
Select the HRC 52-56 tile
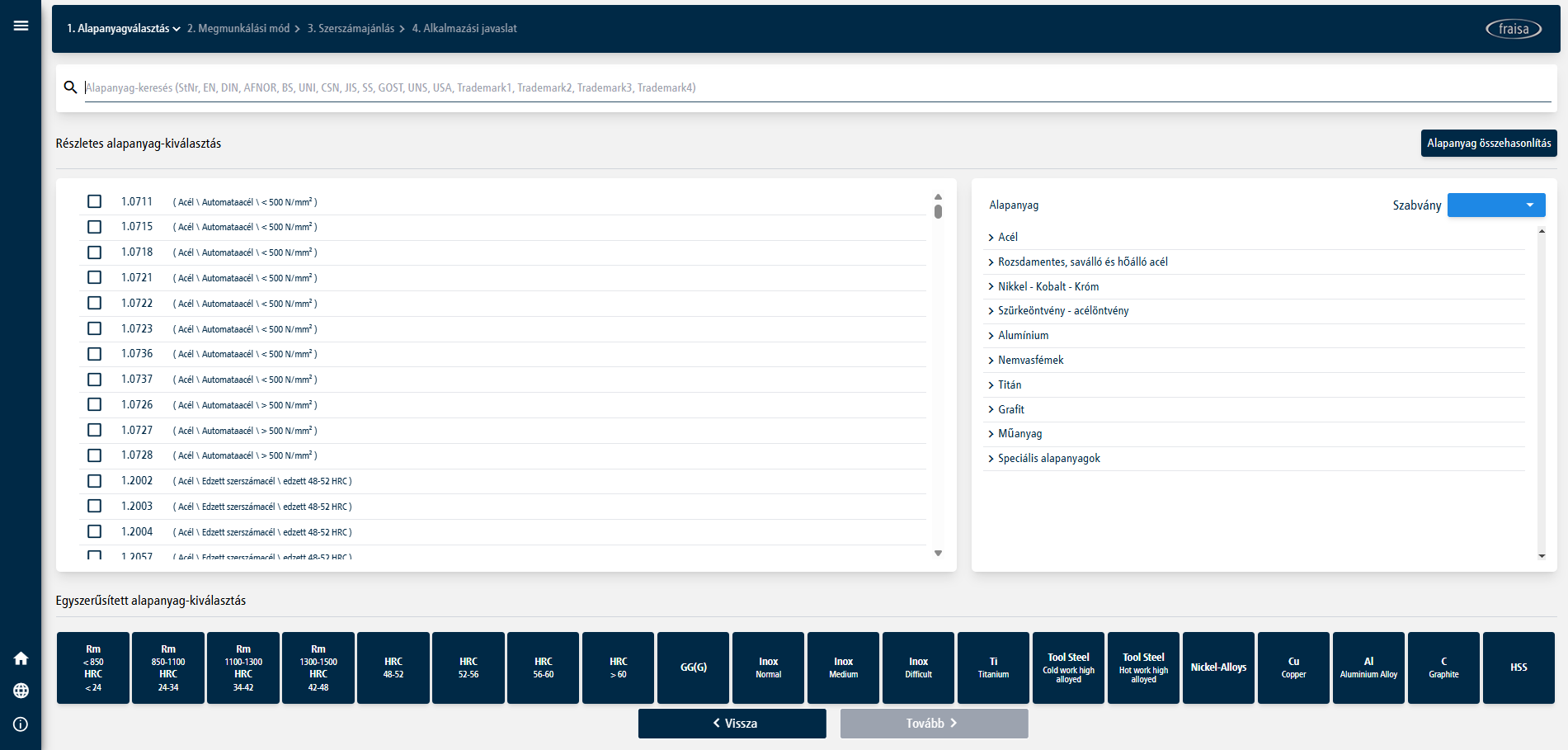pos(469,667)
